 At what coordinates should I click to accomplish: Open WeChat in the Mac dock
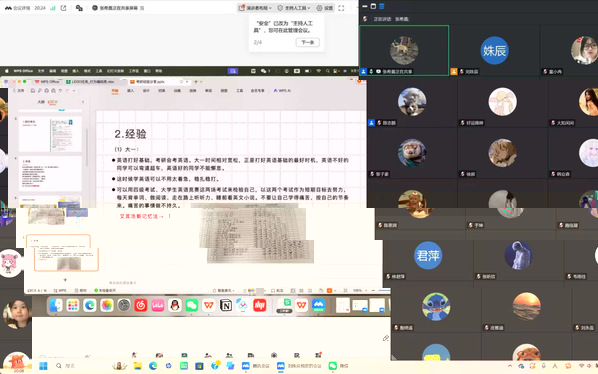click(192, 305)
